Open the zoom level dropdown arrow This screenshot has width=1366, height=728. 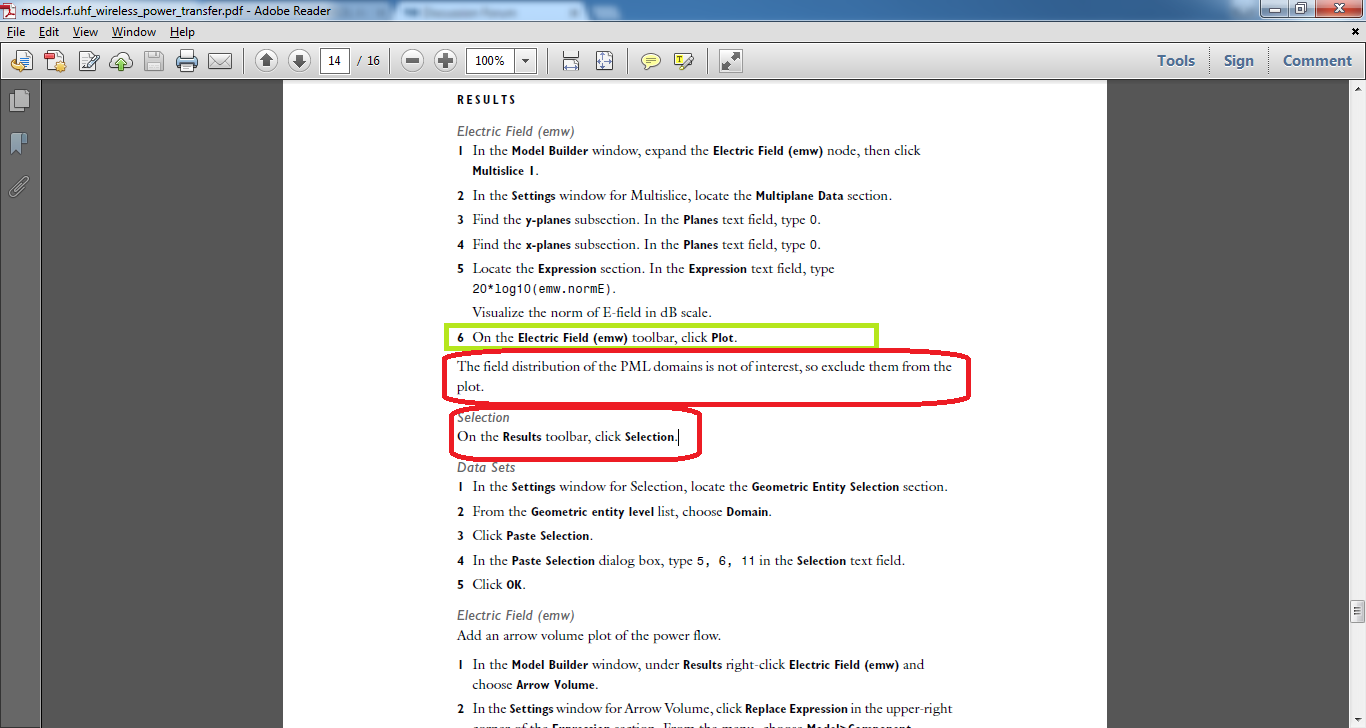click(526, 61)
